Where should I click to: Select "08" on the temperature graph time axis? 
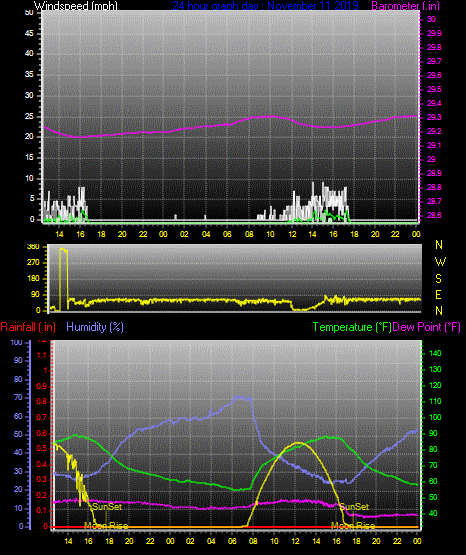tap(253, 541)
